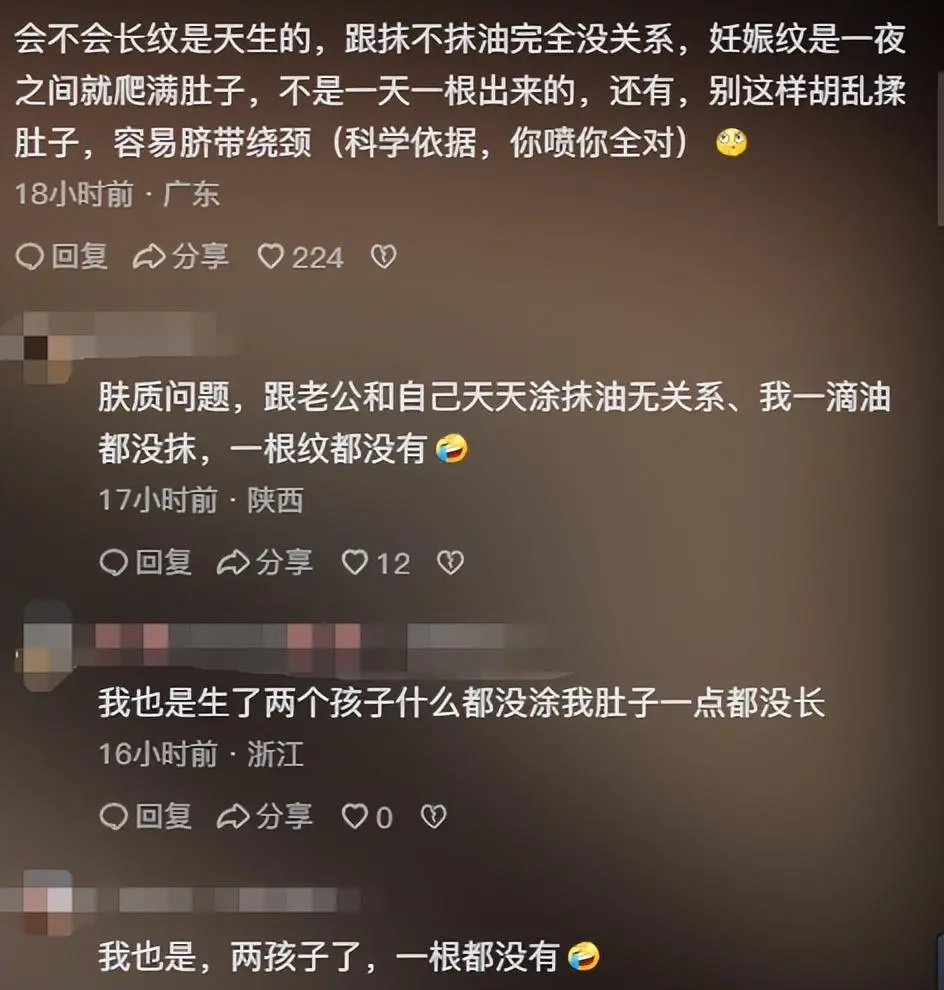Dislike the Guangdong comment via broken heart

click(x=383, y=257)
